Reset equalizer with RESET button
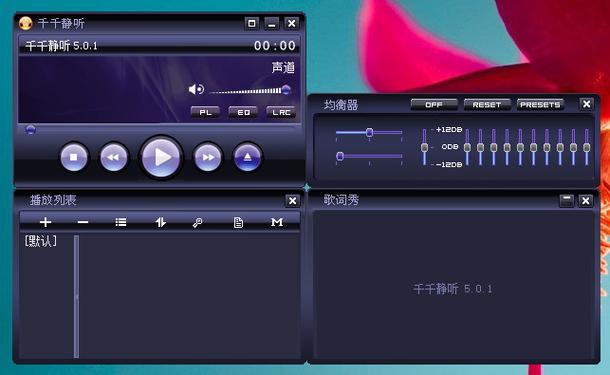Screen dimensions: 610x375 [x=487, y=105]
